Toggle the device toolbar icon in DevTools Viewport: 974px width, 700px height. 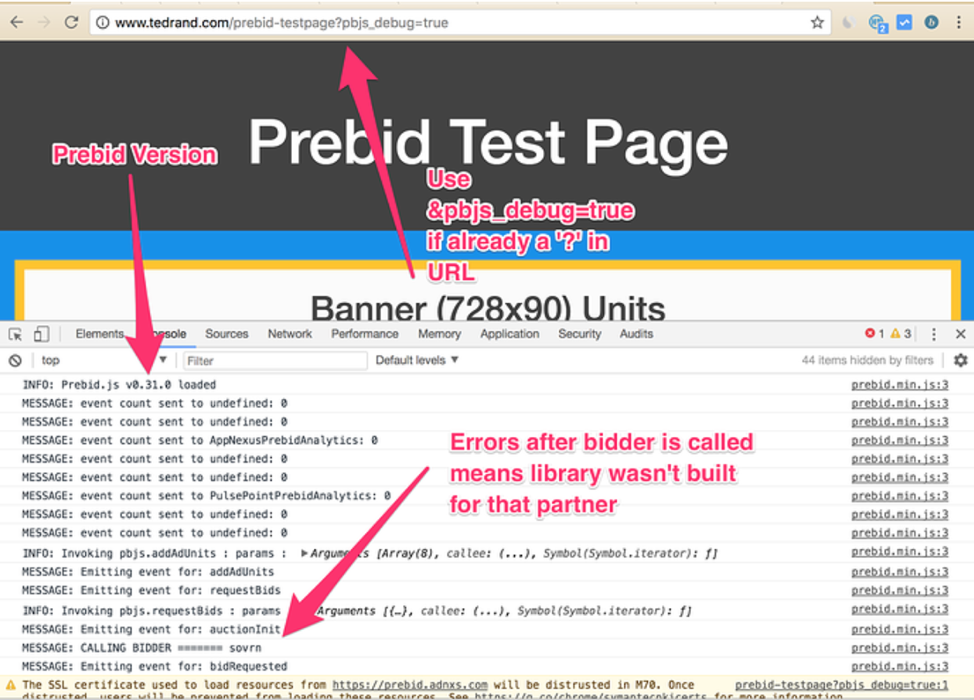(x=41, y=334)
